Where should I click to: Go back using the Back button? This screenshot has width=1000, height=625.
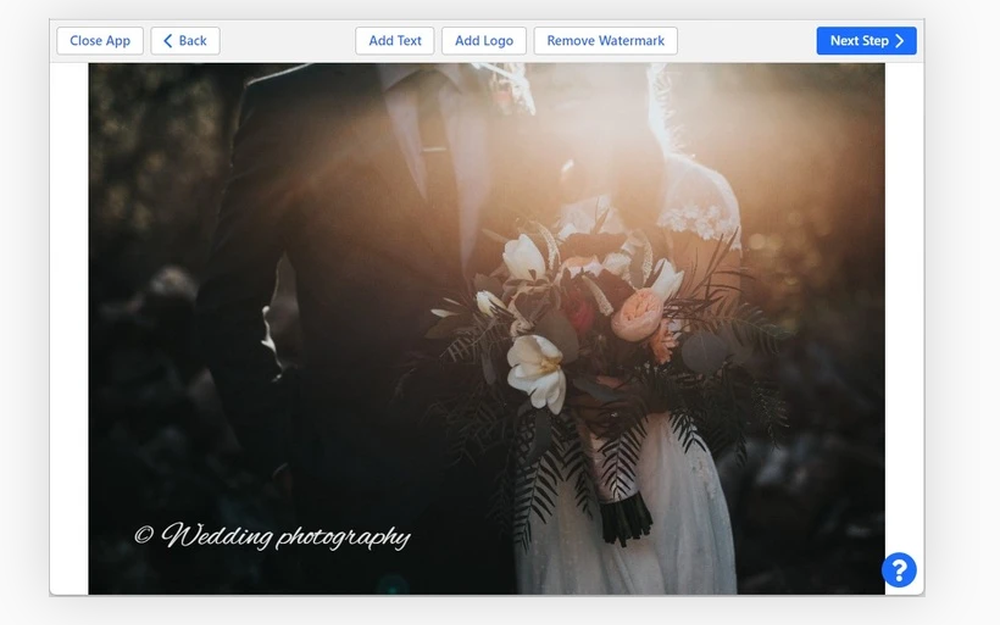point(184,40)
